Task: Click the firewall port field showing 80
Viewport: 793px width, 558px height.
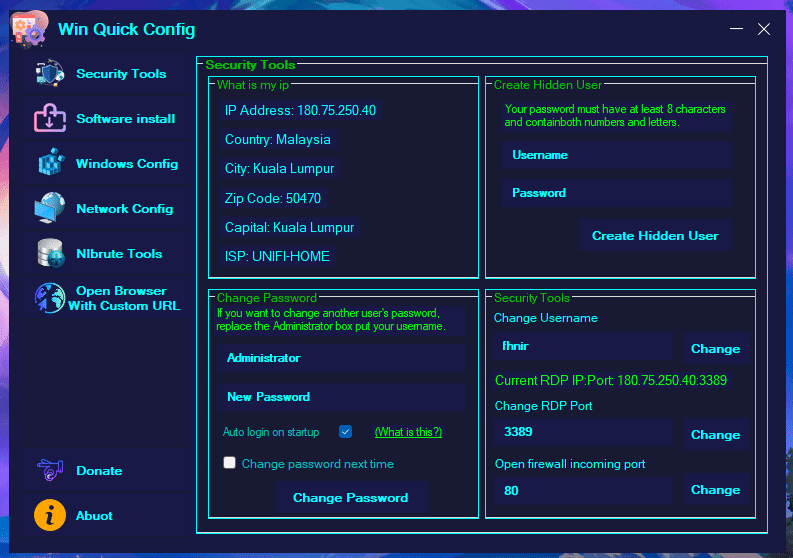Action: pyautogui.click(x=583, y=491)
